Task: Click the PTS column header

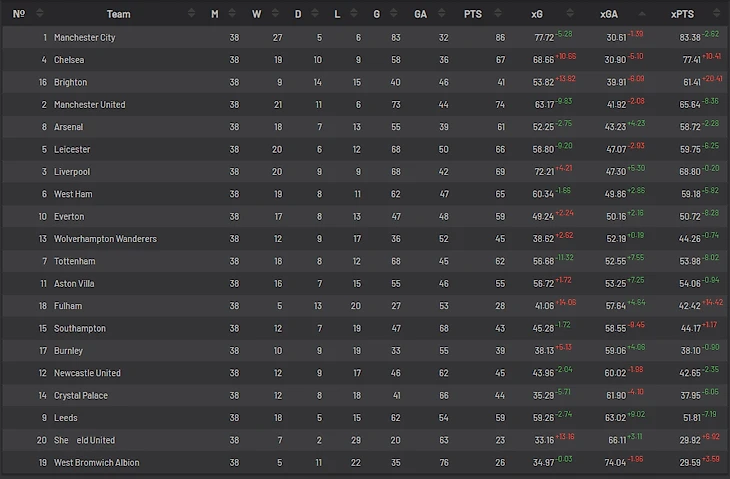Action: pos(473,14)
